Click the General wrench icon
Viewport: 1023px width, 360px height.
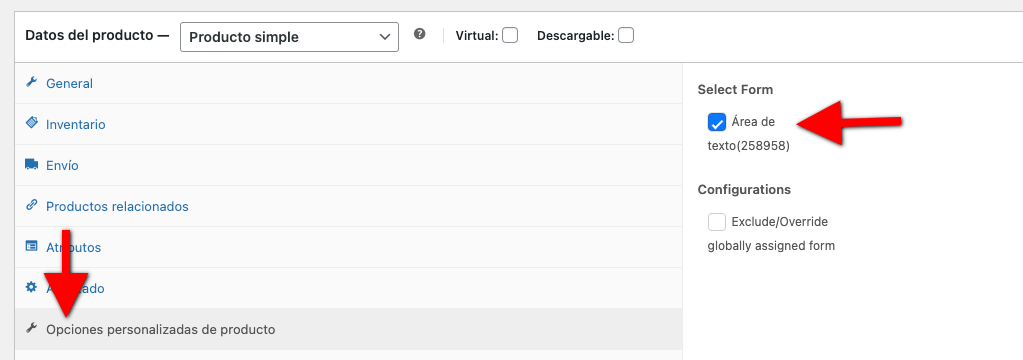(x=31, y=82)
